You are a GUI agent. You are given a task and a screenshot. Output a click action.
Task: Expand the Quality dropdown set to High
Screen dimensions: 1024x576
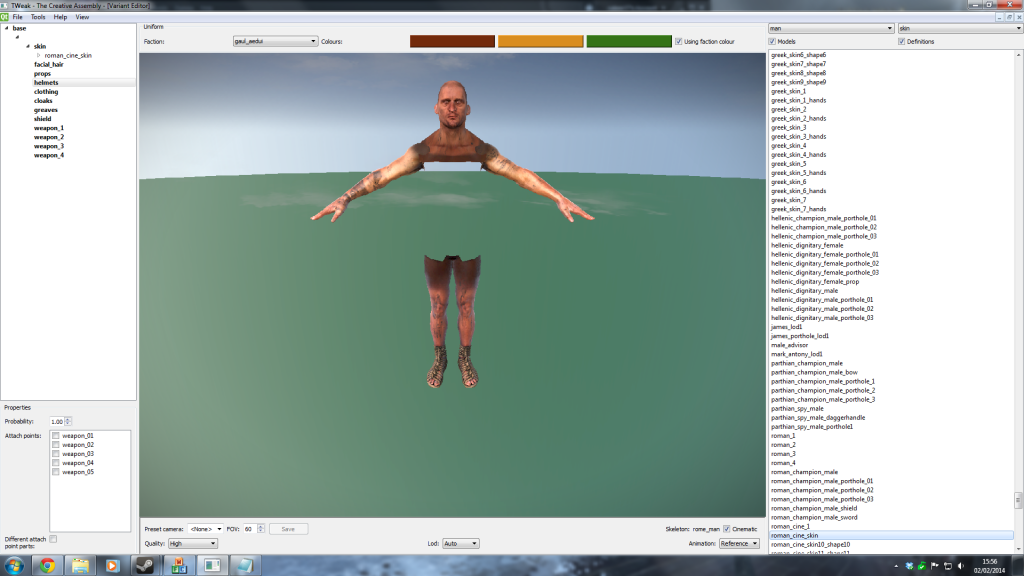(193, 543)
